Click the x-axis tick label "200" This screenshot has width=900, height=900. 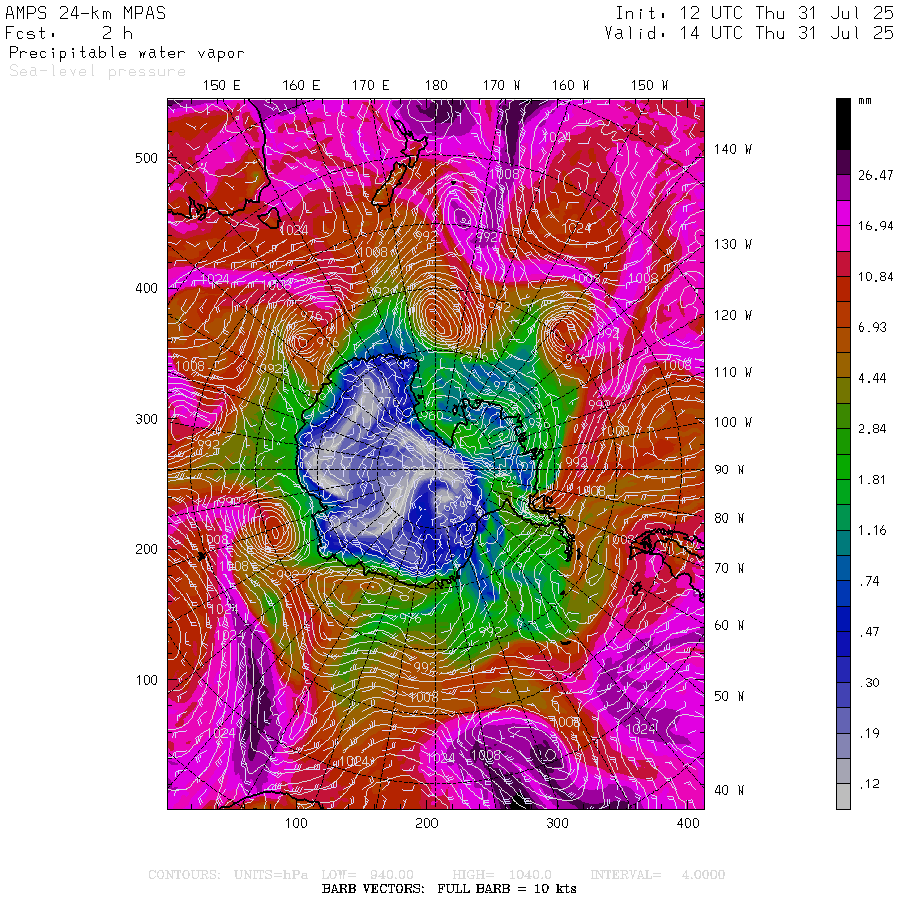[426, 823]
